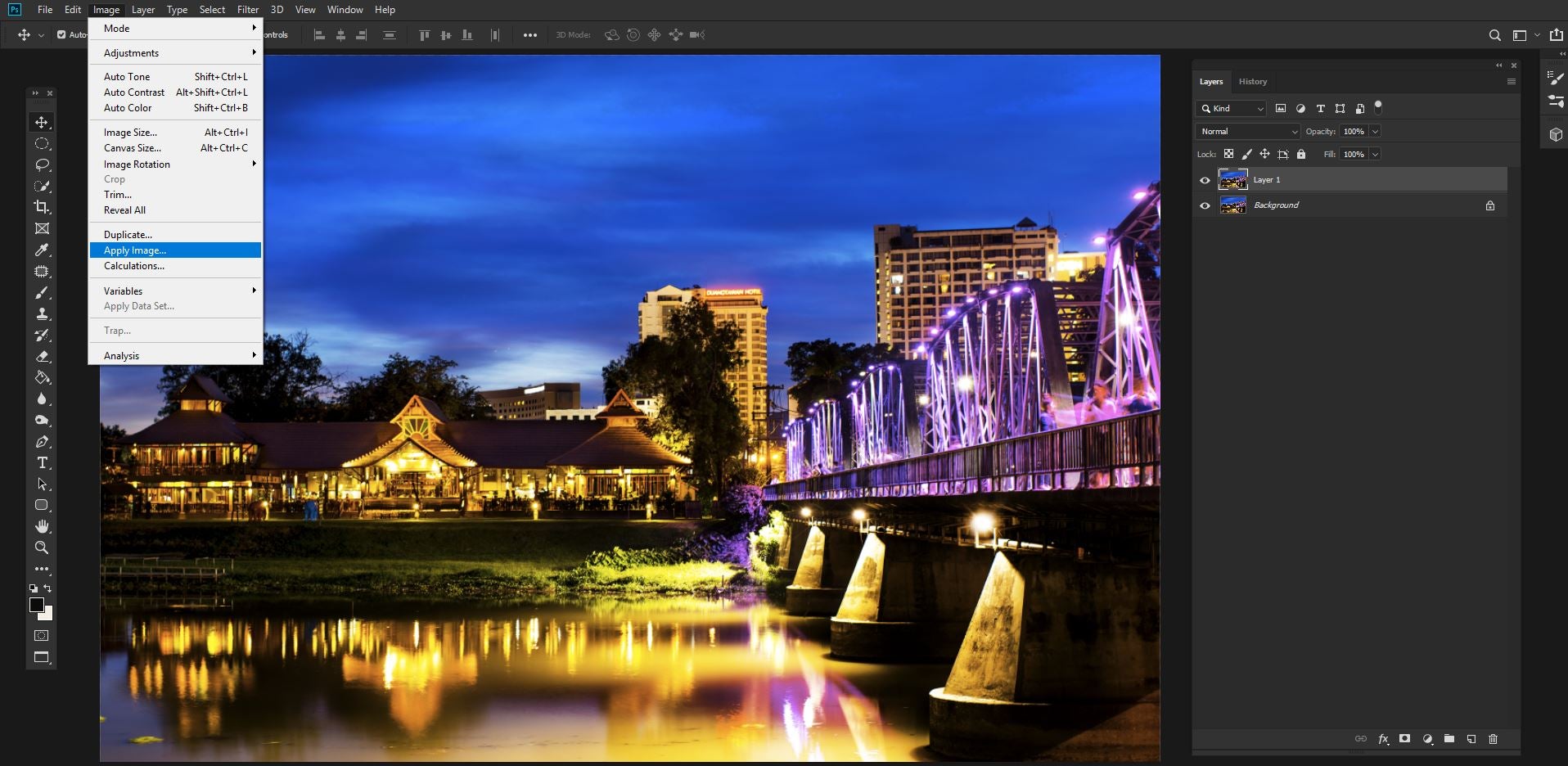
Task: Select the Move tool
Action: 42,121
